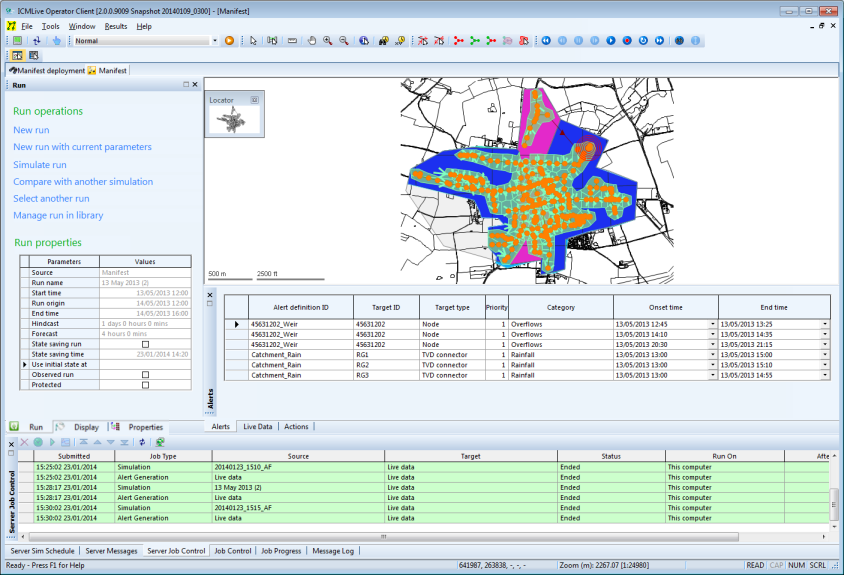Viewport: 844px width, 575px height.
Task: Activate the hand pan tool
Action: 312,41
